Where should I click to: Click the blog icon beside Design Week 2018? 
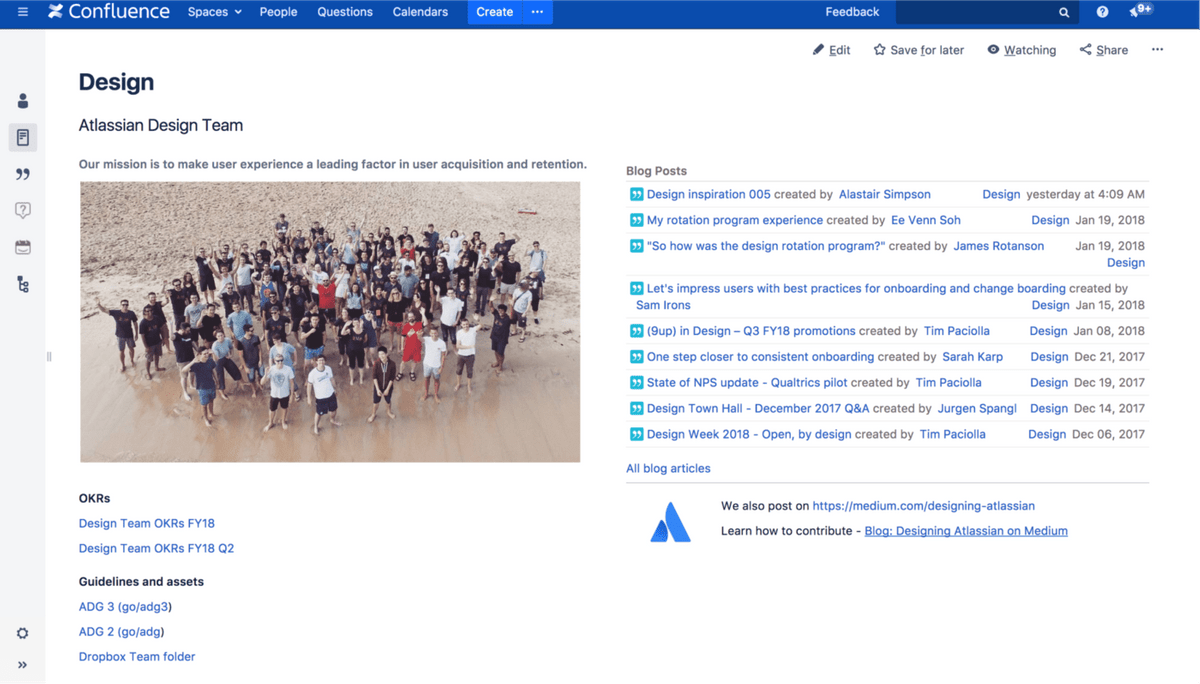point(637,435)
